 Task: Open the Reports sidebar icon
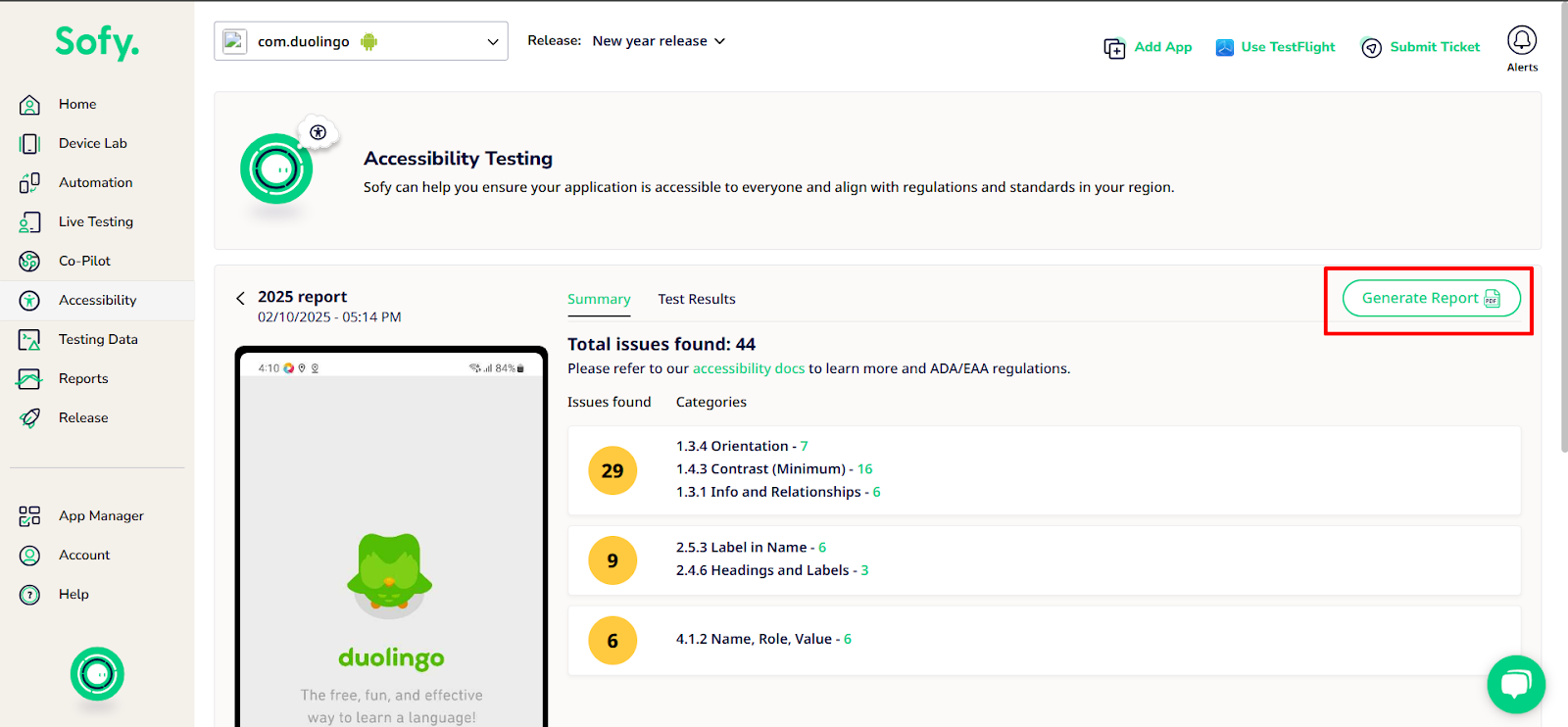click(29, 378)
